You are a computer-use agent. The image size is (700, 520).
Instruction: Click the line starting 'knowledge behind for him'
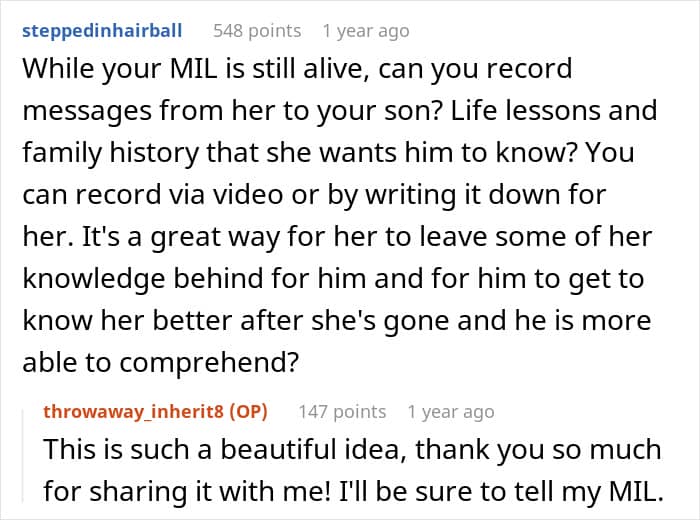[333, 279]
